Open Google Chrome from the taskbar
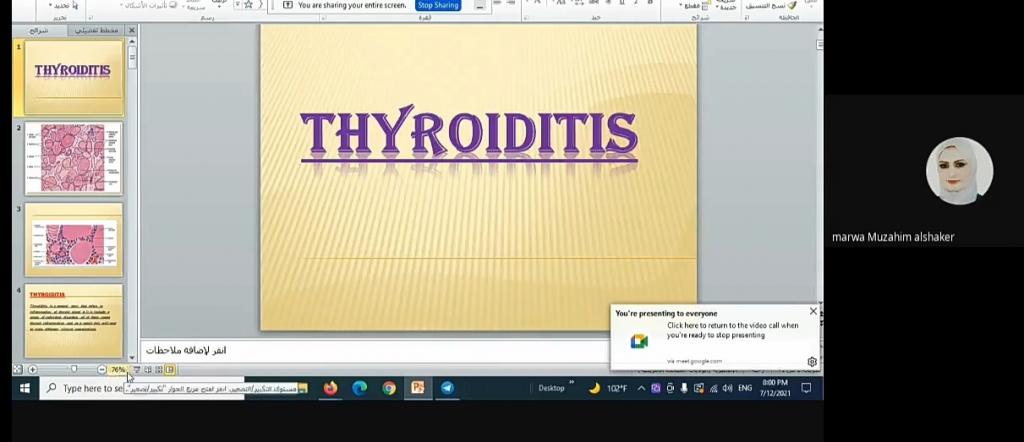 (389, 388)
